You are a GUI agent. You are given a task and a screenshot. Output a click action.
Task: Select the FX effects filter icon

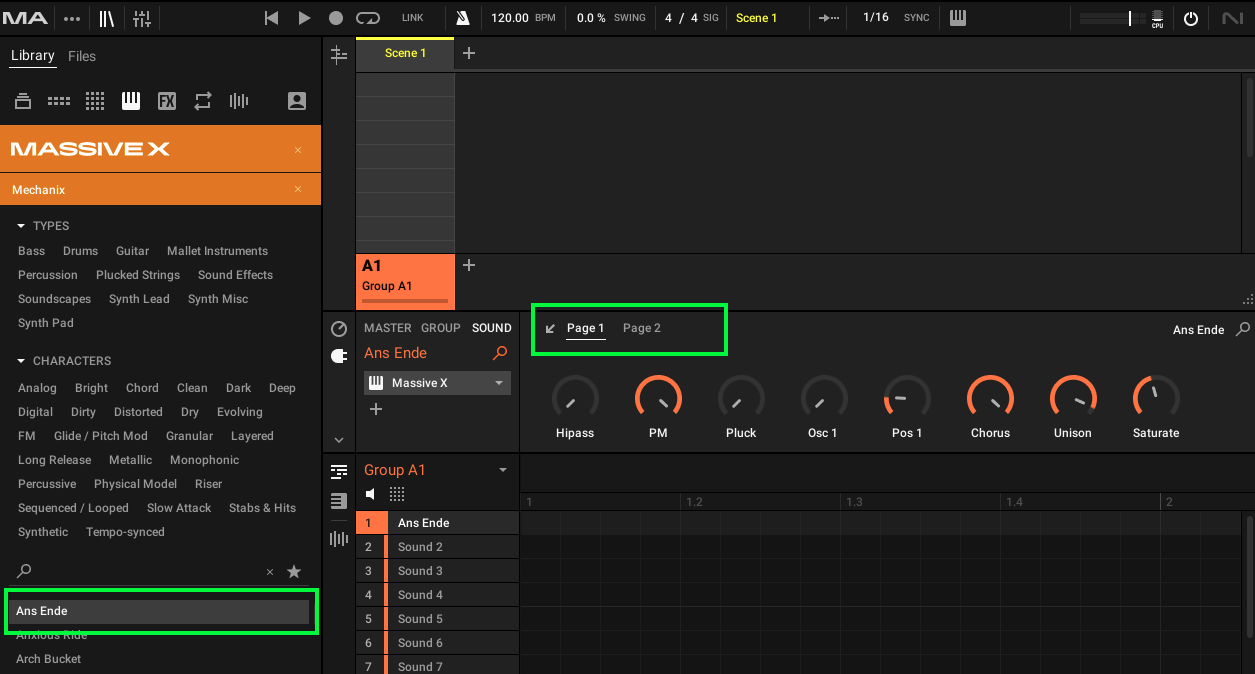[x=167, y=101]
